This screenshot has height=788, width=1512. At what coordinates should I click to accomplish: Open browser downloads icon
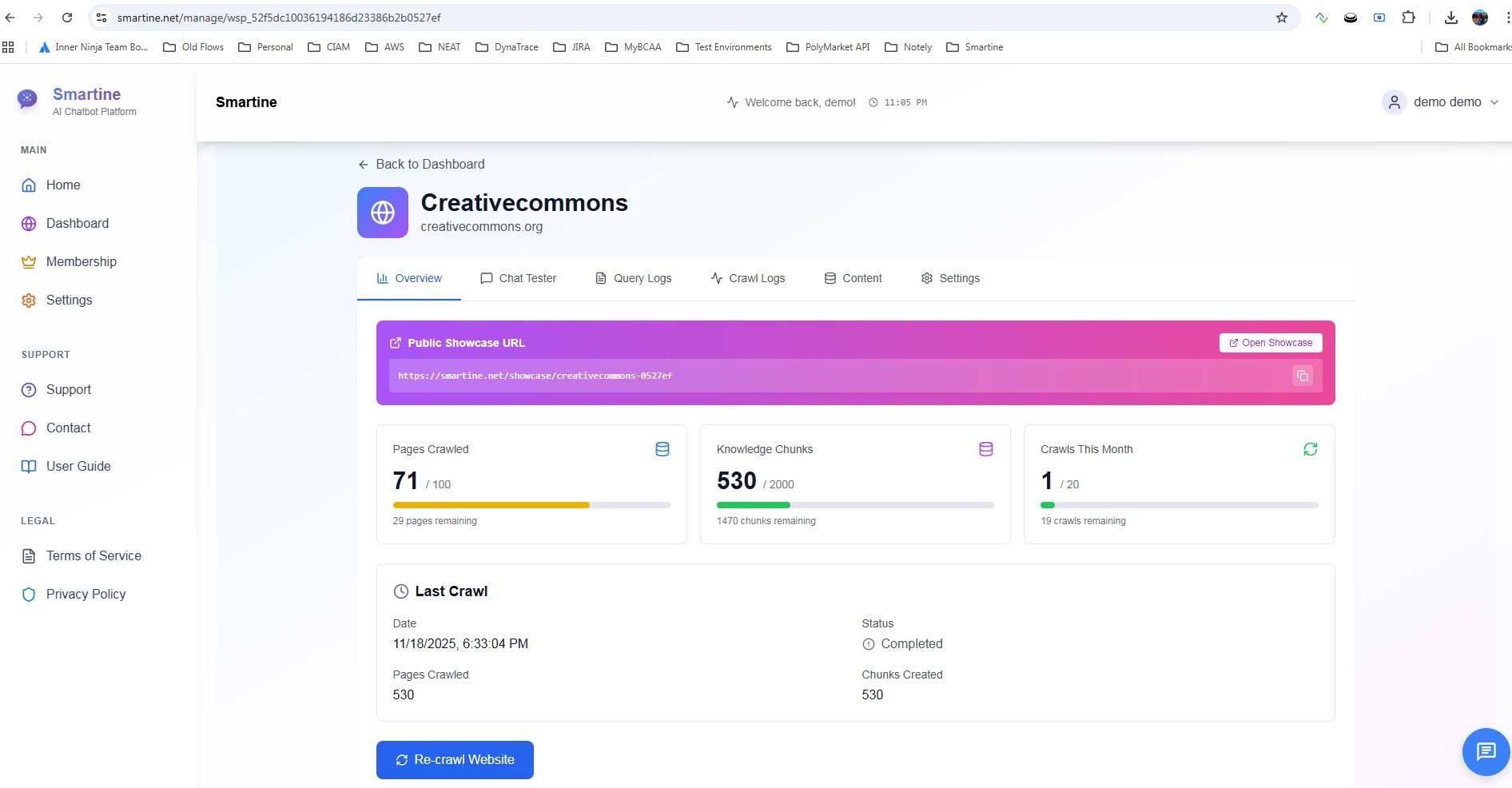click(x=1451, y=17)
